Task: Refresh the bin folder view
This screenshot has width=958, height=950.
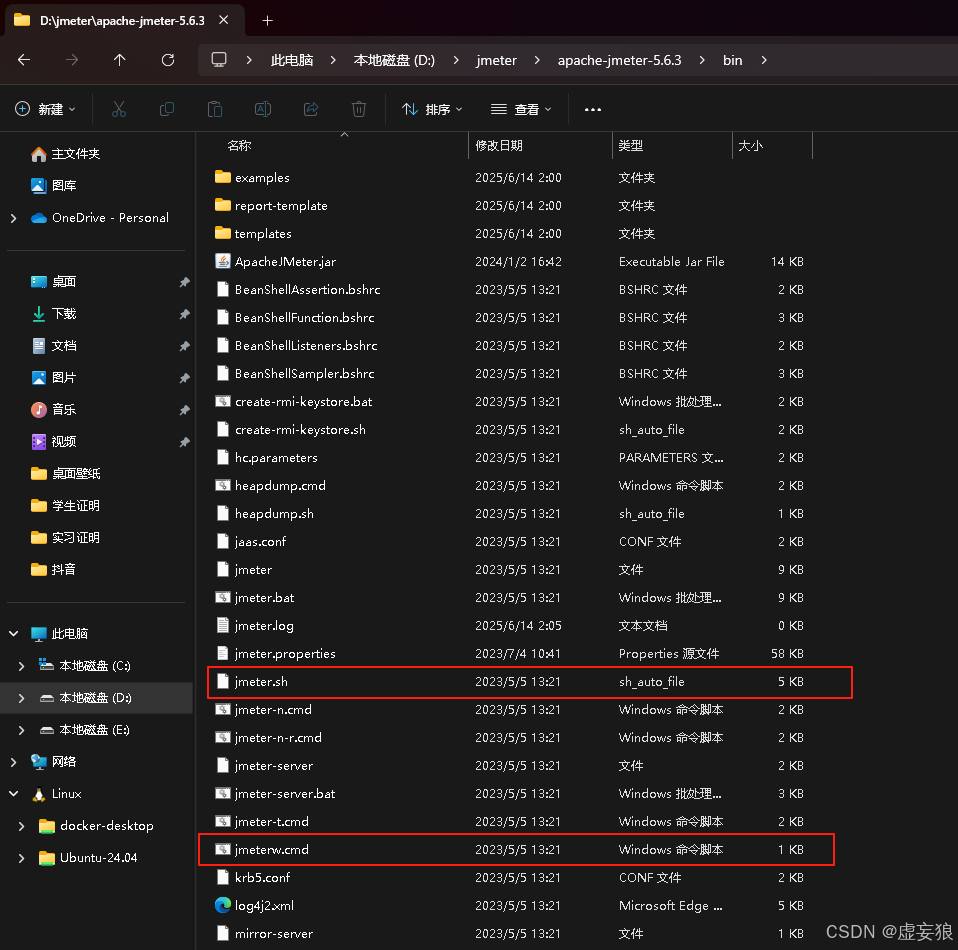Action: coord(168,60)
